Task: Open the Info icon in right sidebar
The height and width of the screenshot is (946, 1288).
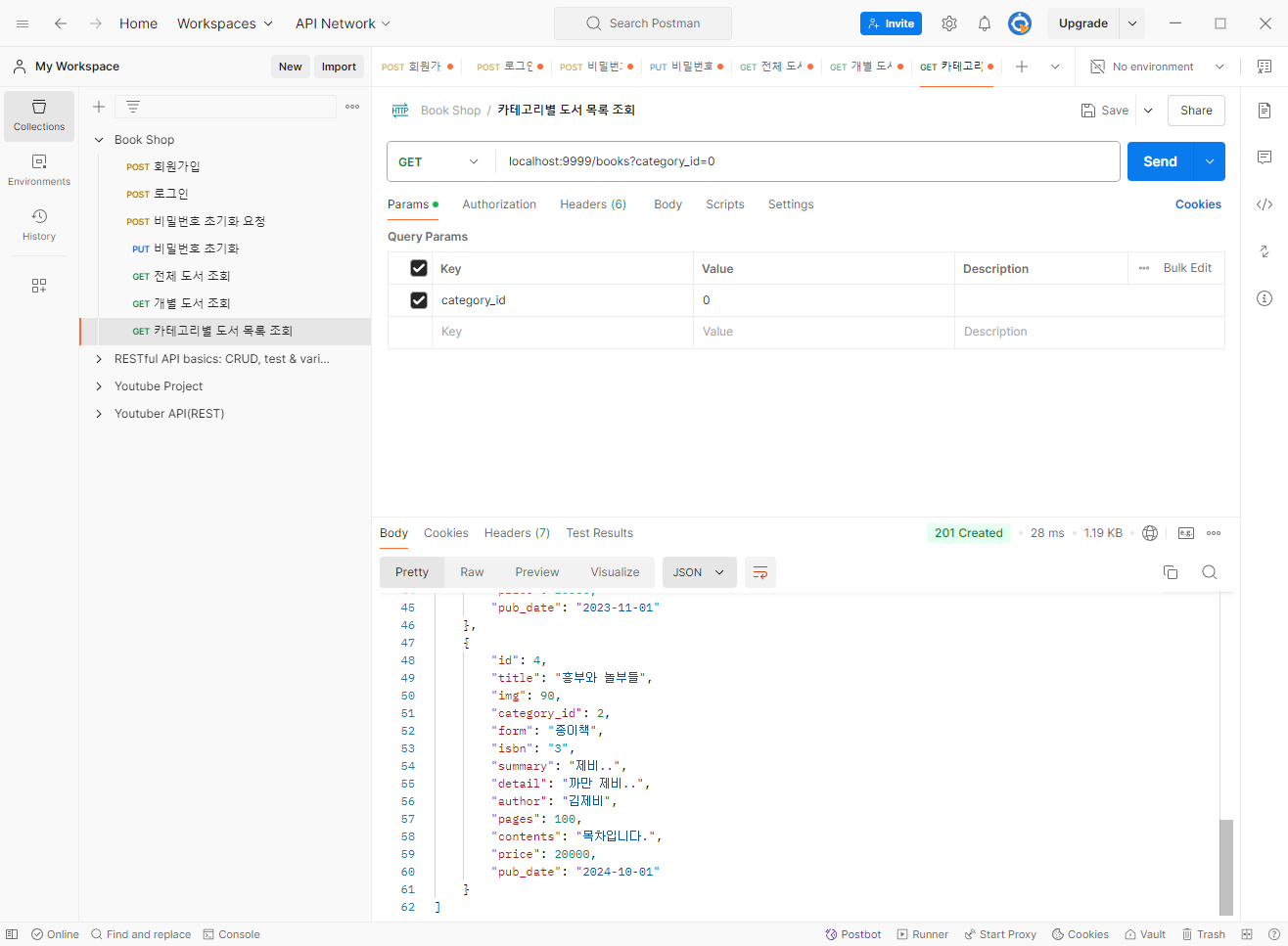Action: click(x=1265, y=298)
